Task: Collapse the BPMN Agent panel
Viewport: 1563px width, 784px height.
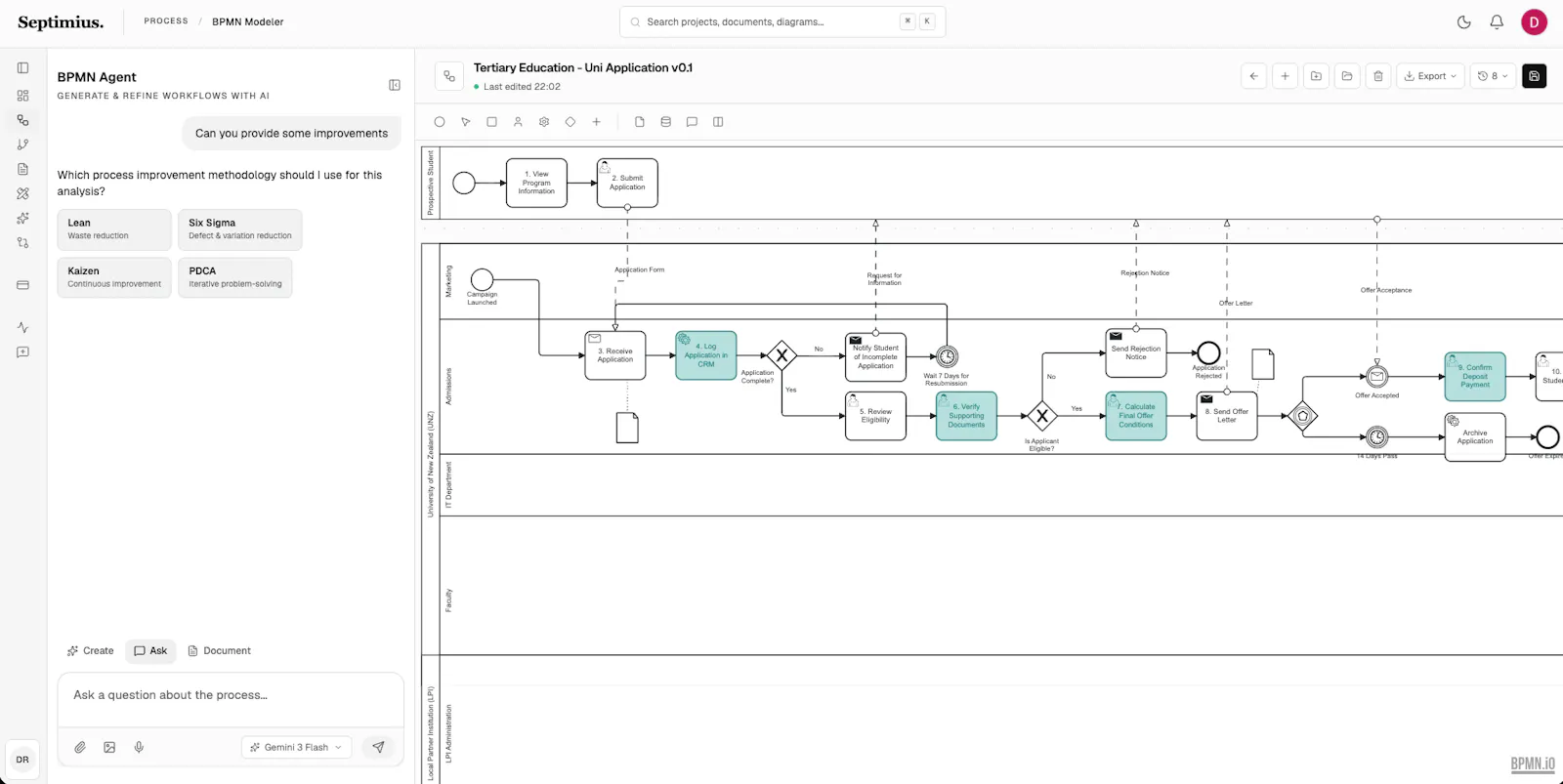Action: (x=395, y=85)
